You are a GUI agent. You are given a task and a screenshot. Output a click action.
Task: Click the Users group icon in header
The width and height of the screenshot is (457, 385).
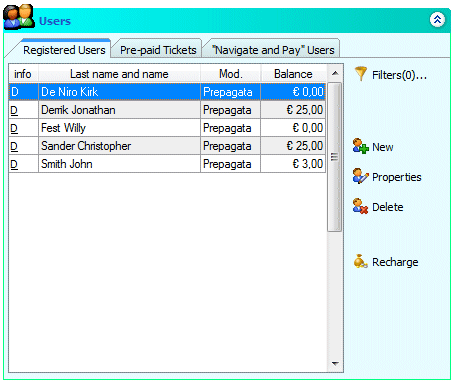coord(19,17)
